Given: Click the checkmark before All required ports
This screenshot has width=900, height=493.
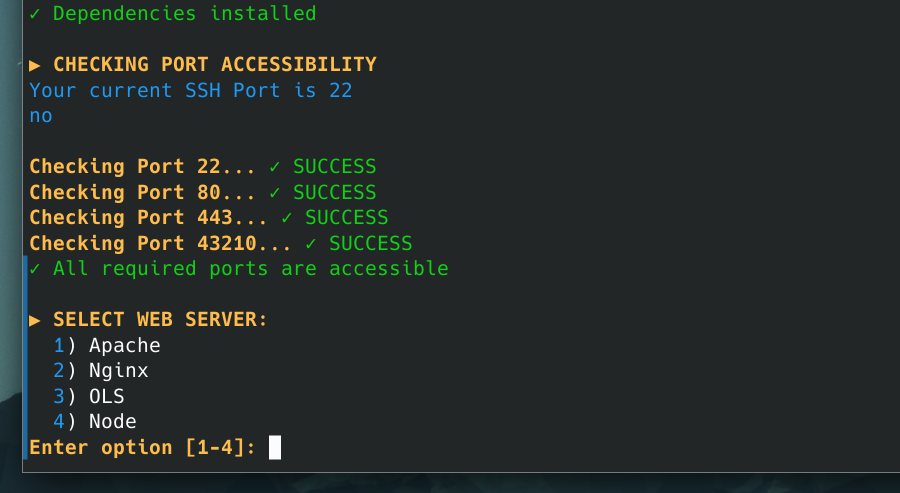Looking at the screenshot, I should (35, 269).
